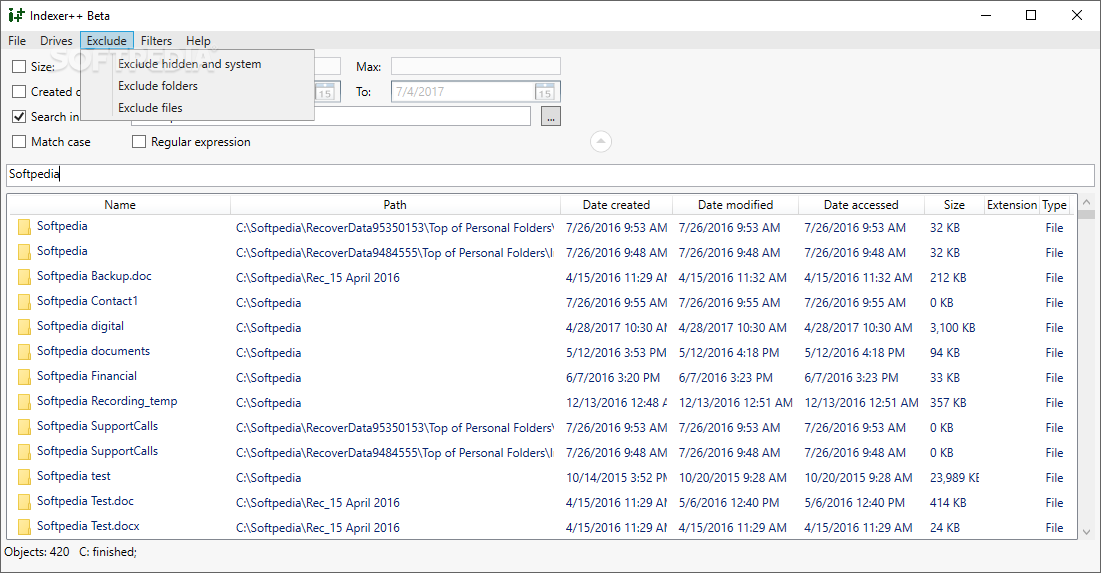
Task: Click folder icon of Softpedia Backup.doc
Action: pos(25,277)
